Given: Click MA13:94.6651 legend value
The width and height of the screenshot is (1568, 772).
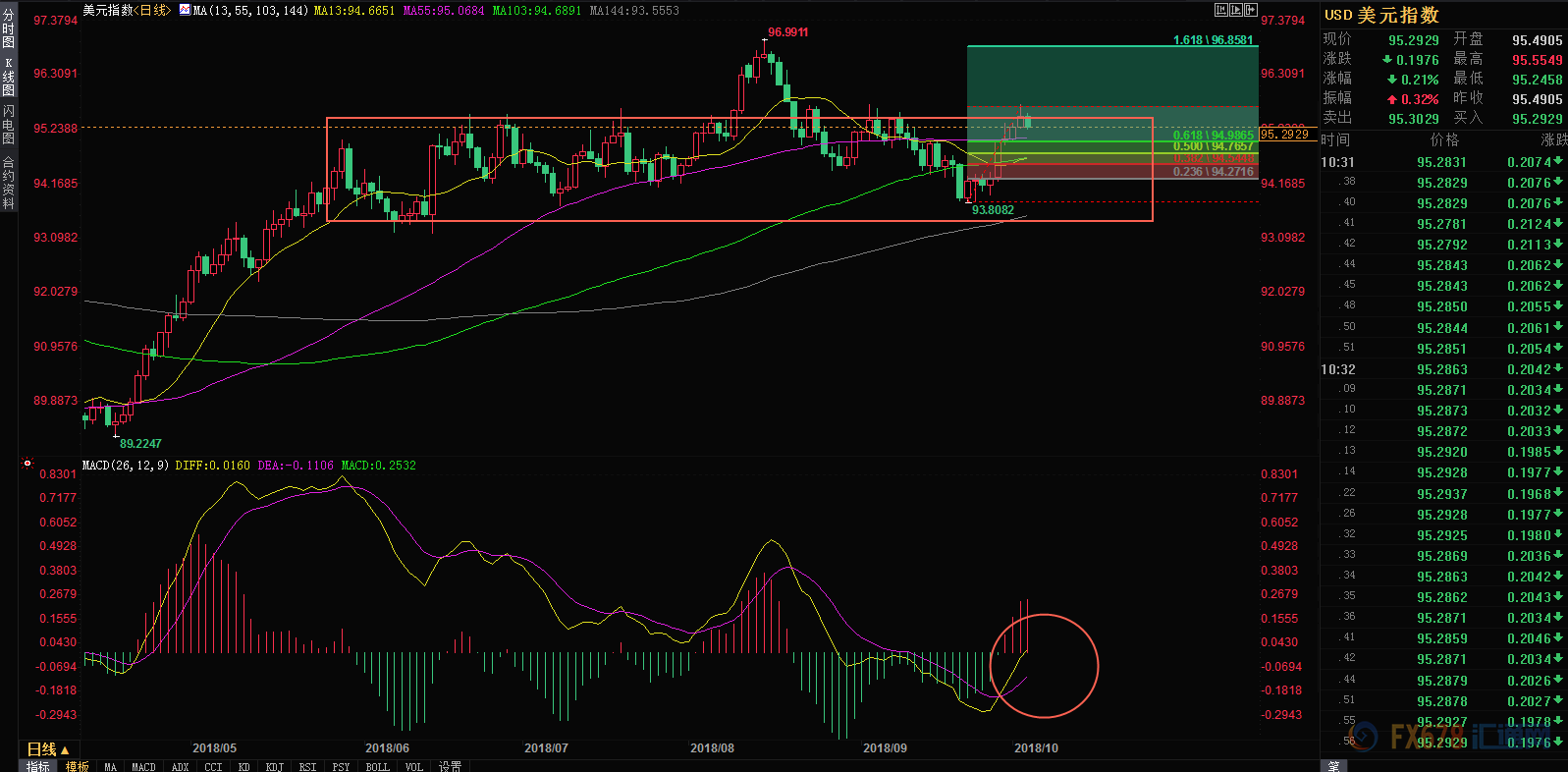Looking at the screenshot, I should (354, 11).
